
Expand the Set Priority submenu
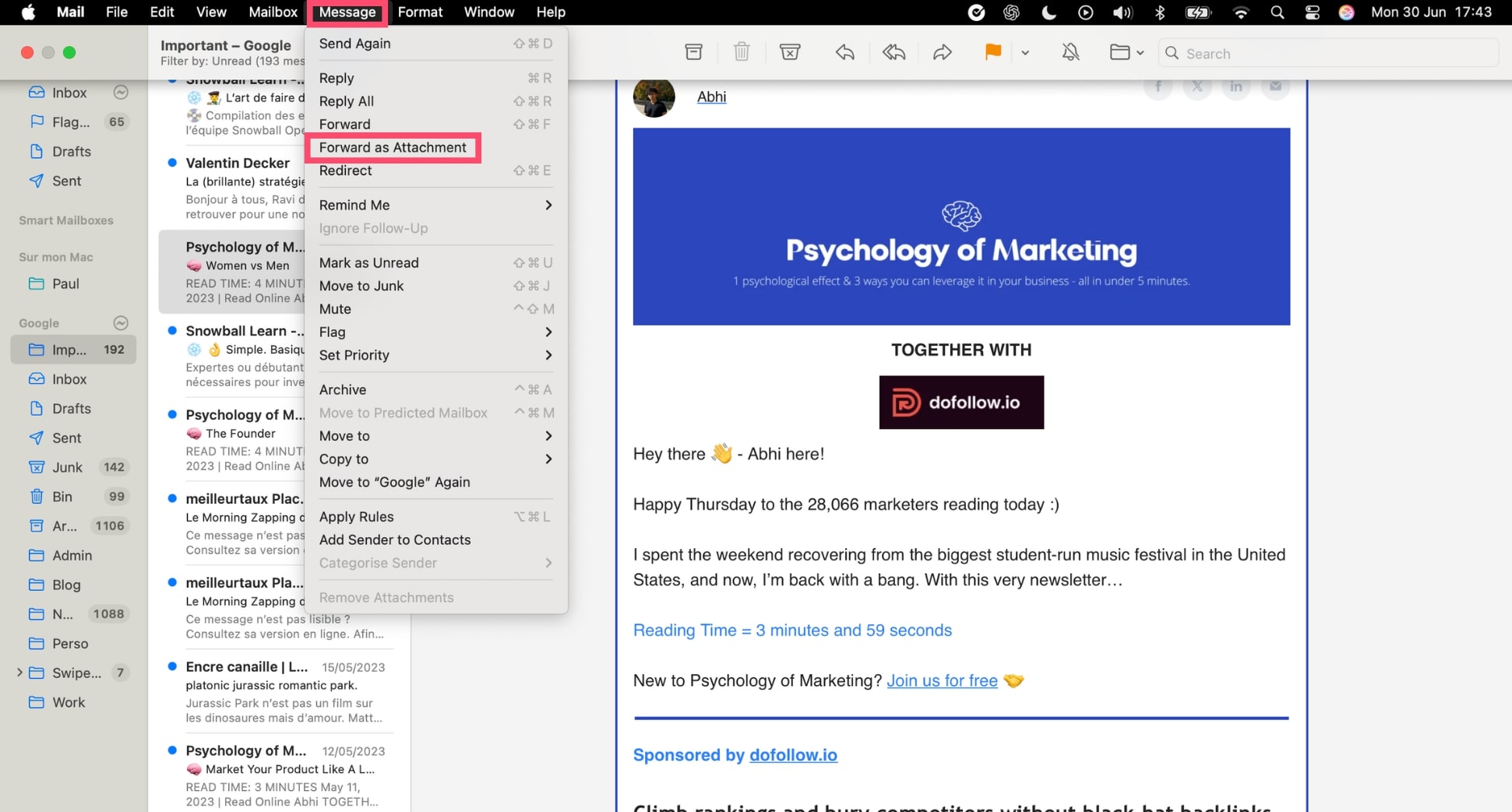[435, 355]
